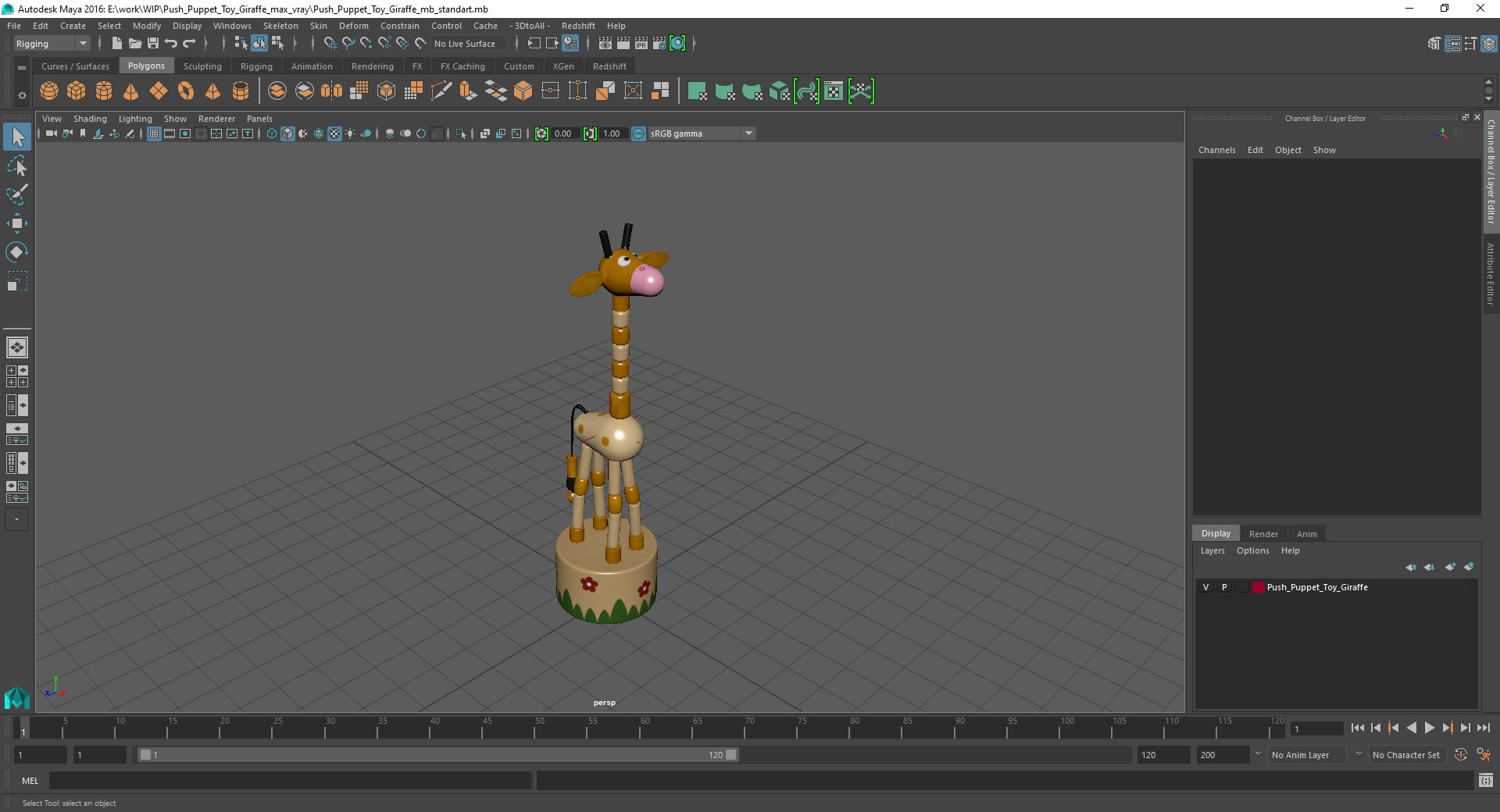Viewport: 1500px width, 812px height.
Task: Open a scene with the folder icon
Action: click(134, 44)
